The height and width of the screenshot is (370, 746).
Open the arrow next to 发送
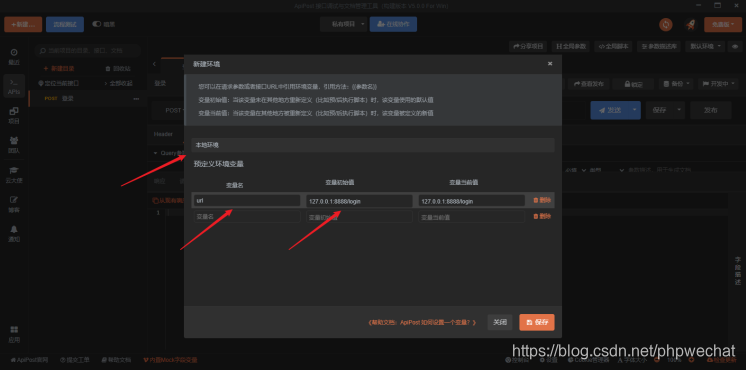634,110
